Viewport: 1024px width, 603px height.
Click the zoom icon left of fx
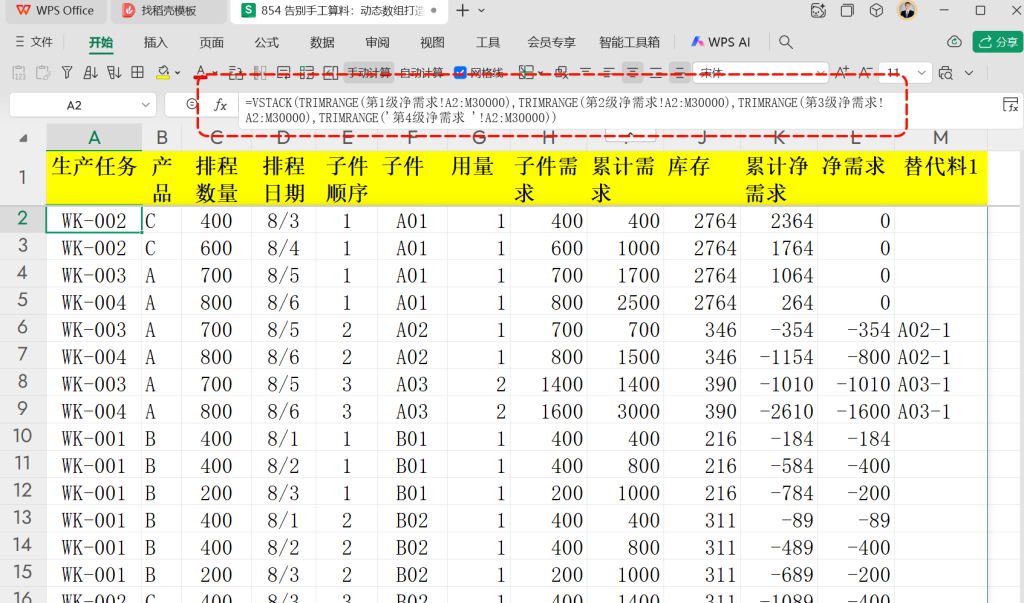tap(191, 104)
